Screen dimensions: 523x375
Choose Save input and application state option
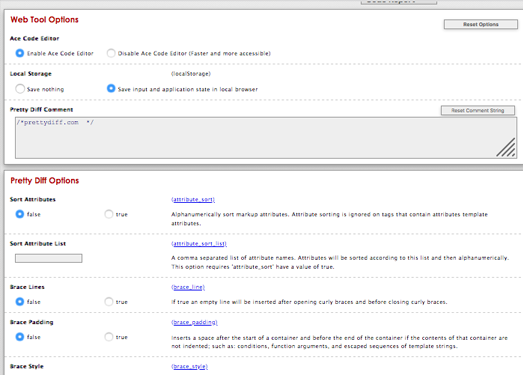point(111,88)
